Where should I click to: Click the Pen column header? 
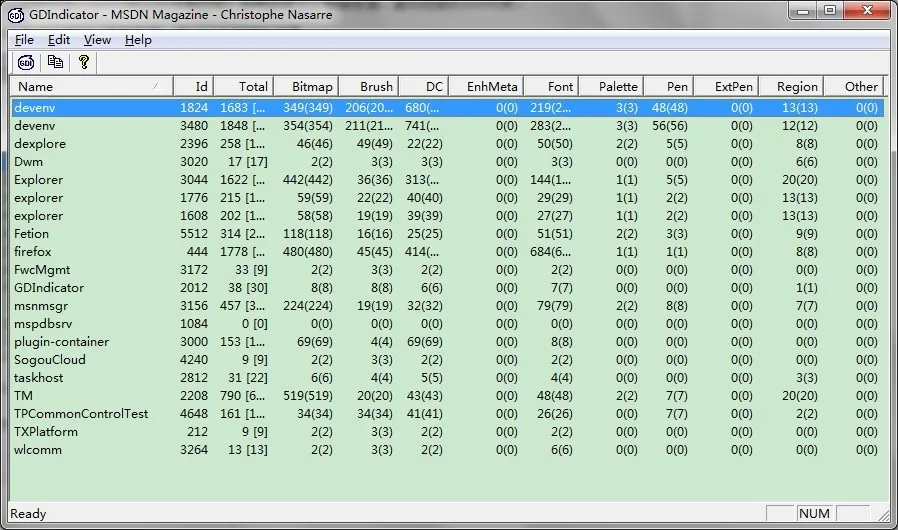(669, 87)
